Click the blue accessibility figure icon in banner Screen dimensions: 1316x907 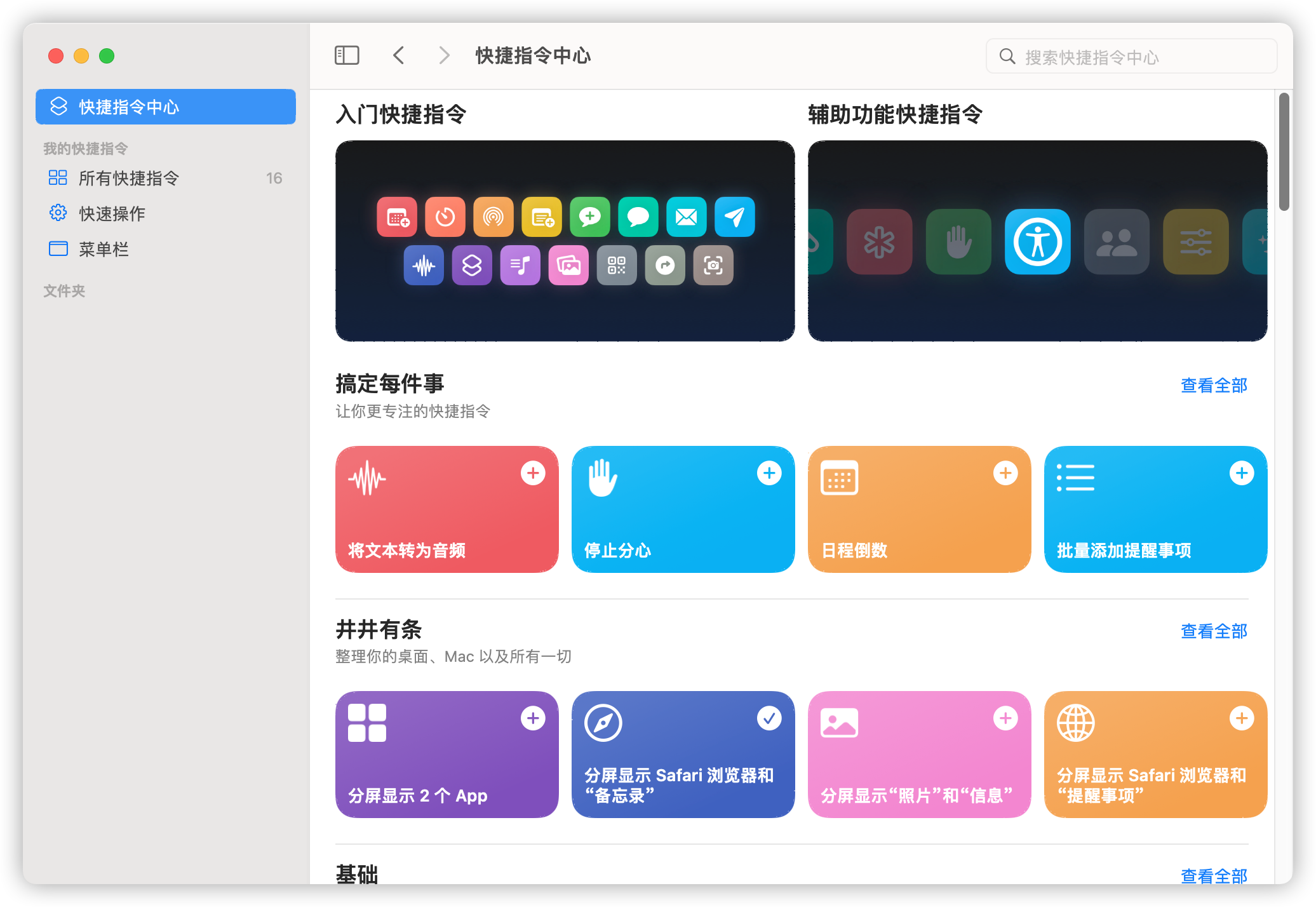tap(1037, 242)
